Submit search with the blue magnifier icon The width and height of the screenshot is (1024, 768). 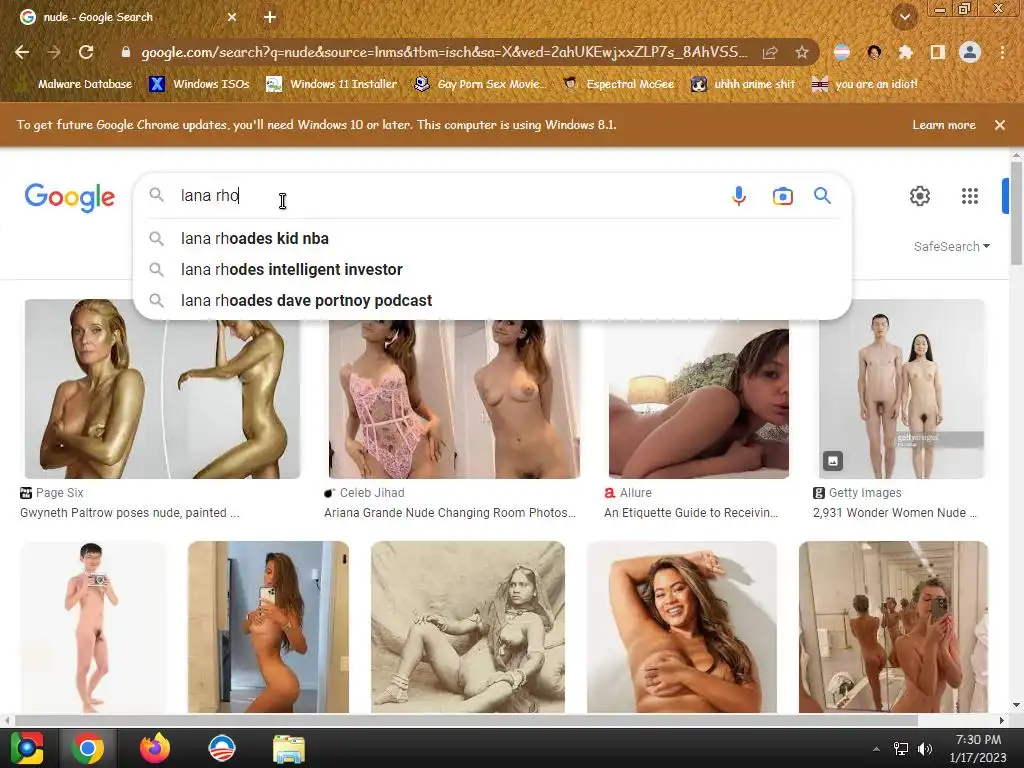point(822,195)
